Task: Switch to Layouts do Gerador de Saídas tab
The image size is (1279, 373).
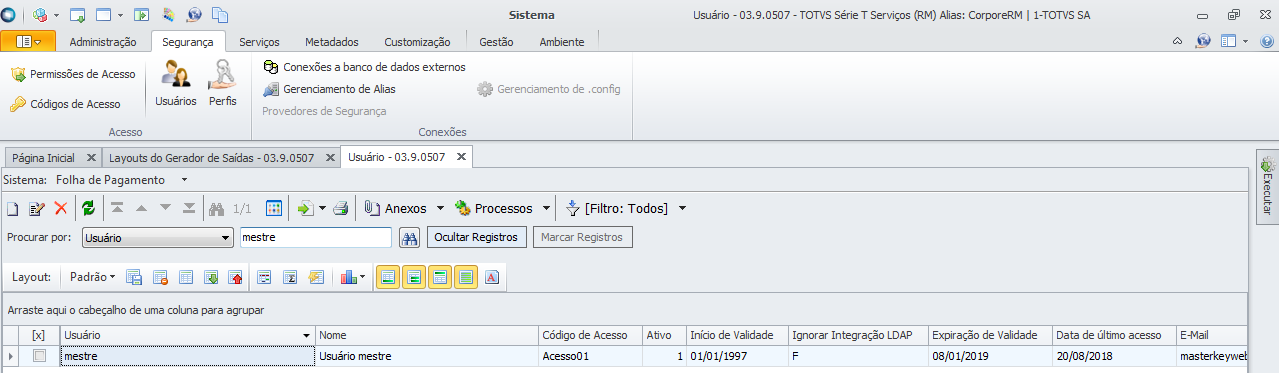Action: tap(211, 158)
